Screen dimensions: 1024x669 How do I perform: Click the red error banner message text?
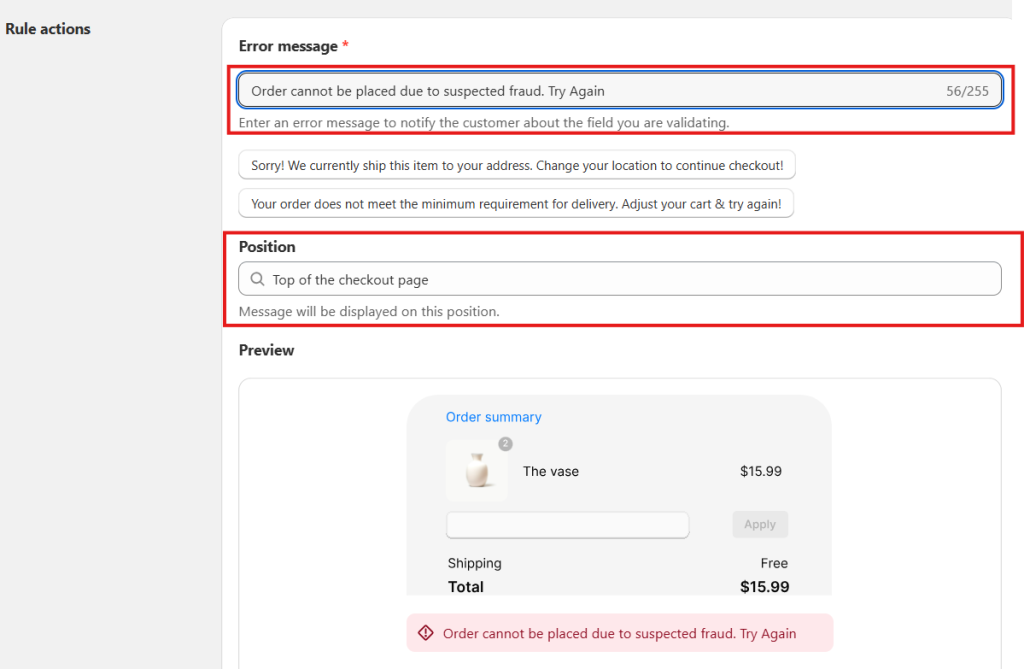click(619, 633)
